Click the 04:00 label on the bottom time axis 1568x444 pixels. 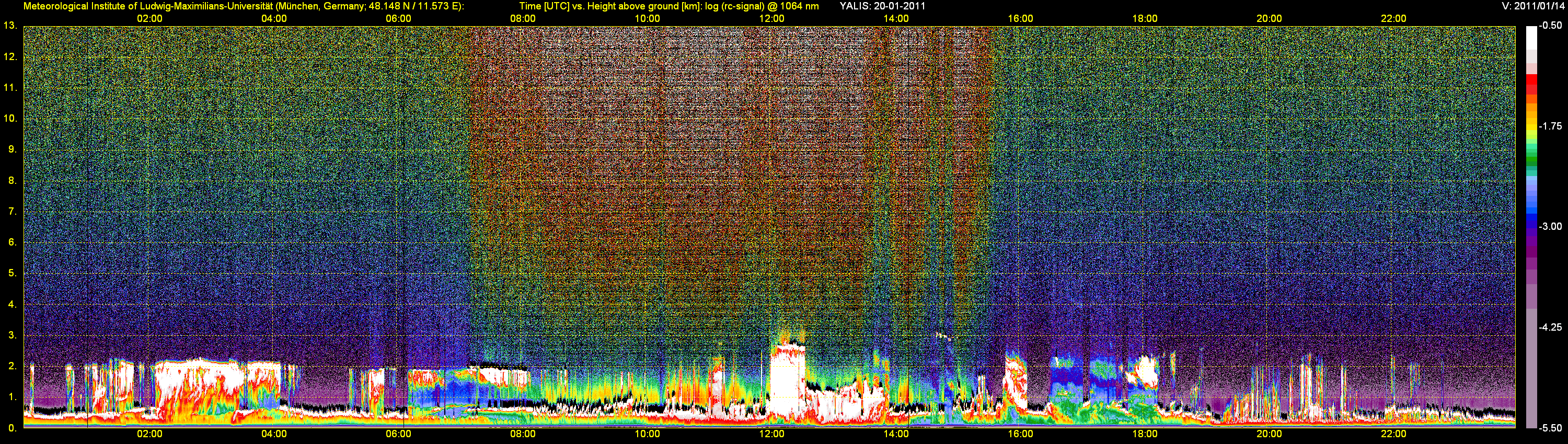pos(274,434)
